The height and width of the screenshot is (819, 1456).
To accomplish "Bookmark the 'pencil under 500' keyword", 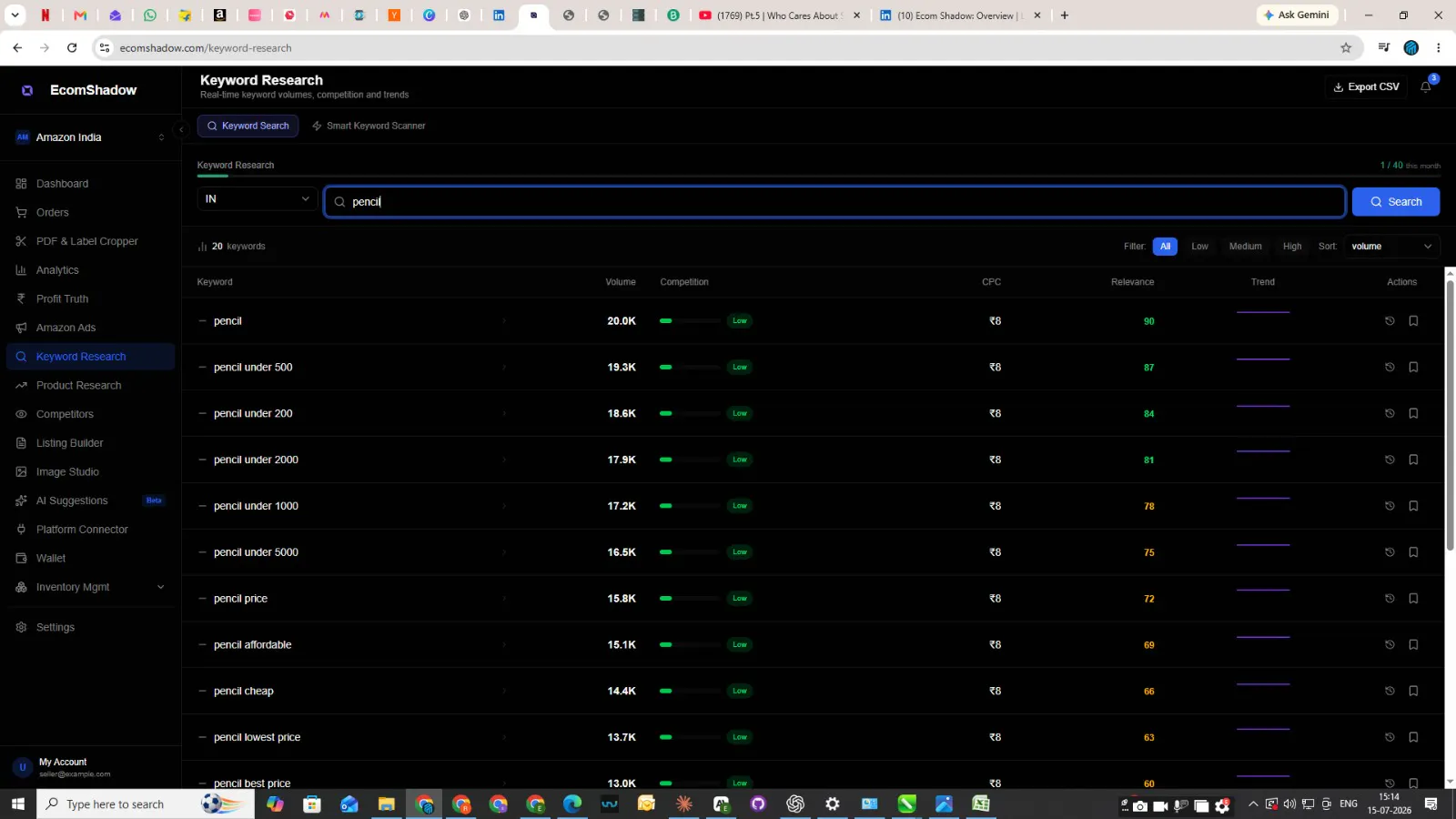I will click(1413, 368).
